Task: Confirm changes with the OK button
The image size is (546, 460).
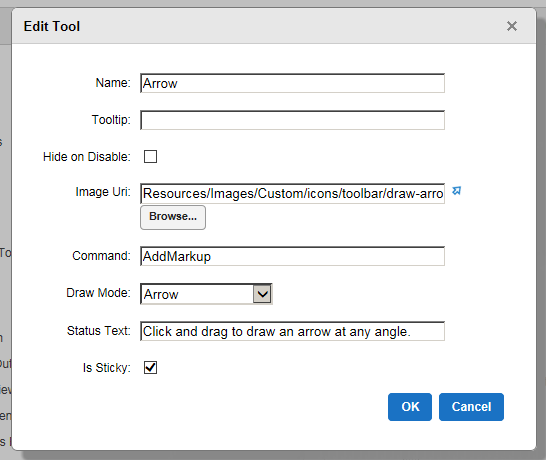Action: [x=410, y=407]
